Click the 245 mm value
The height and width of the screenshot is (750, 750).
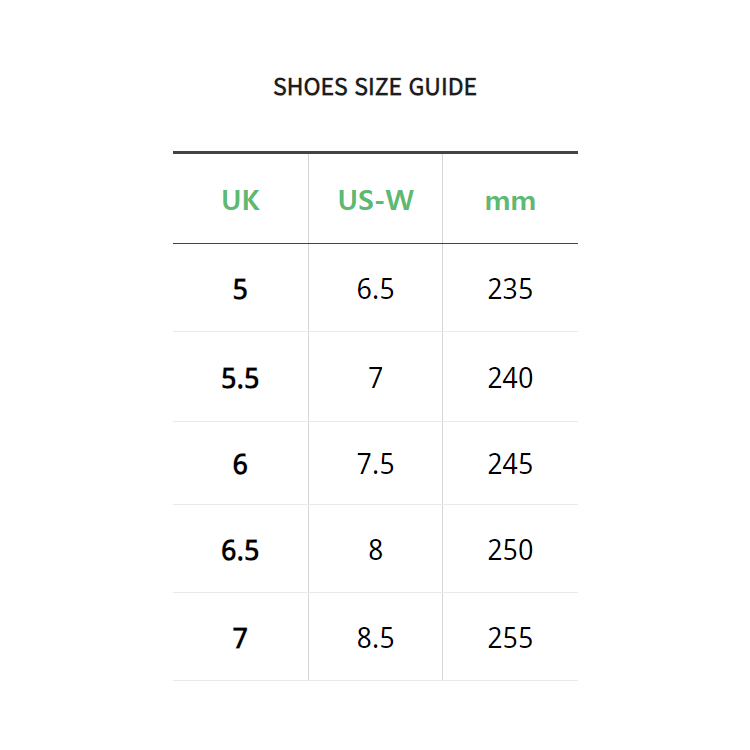click(510, 465)
